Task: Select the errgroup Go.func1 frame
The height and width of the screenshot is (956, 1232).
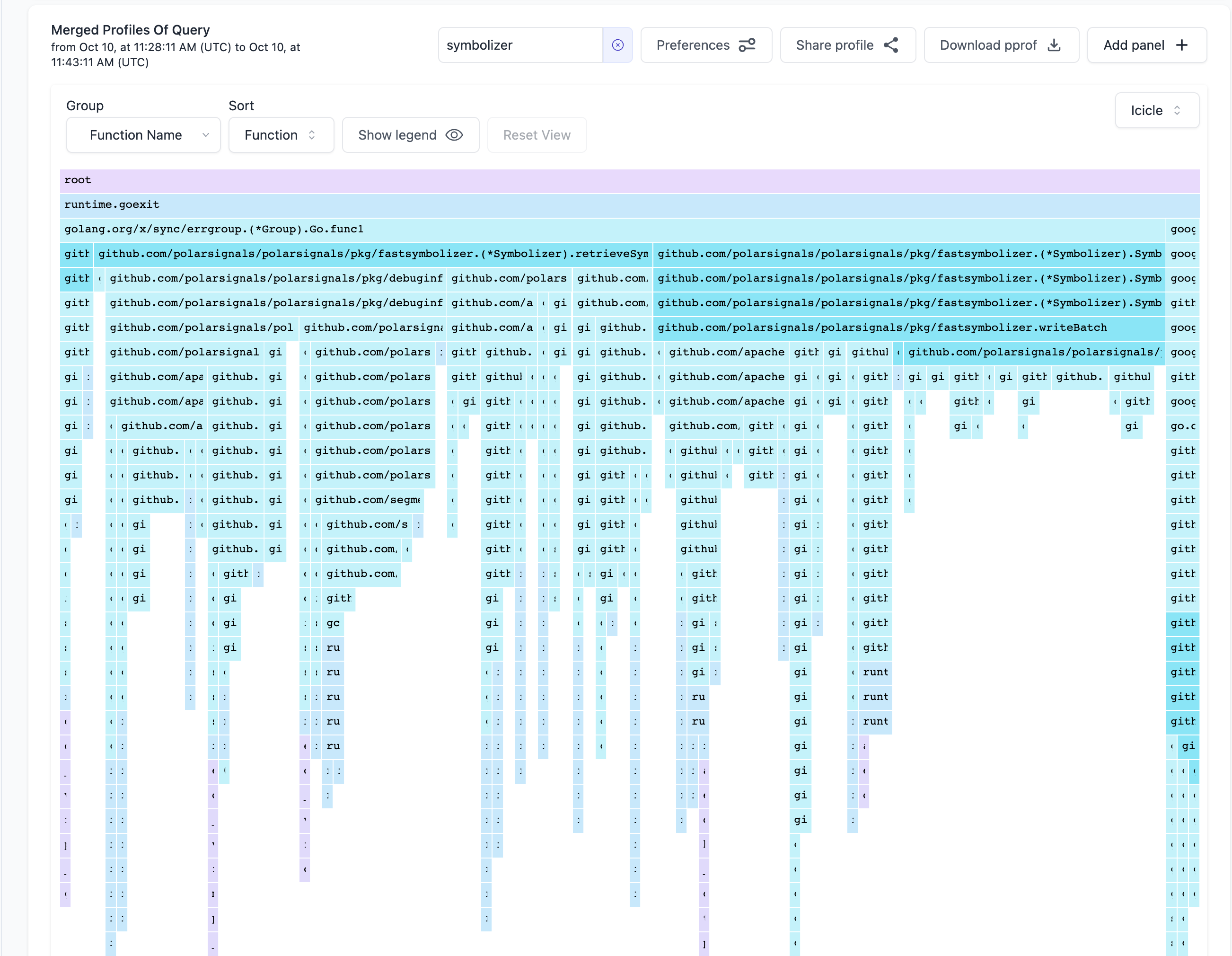Action: point(612,229)
